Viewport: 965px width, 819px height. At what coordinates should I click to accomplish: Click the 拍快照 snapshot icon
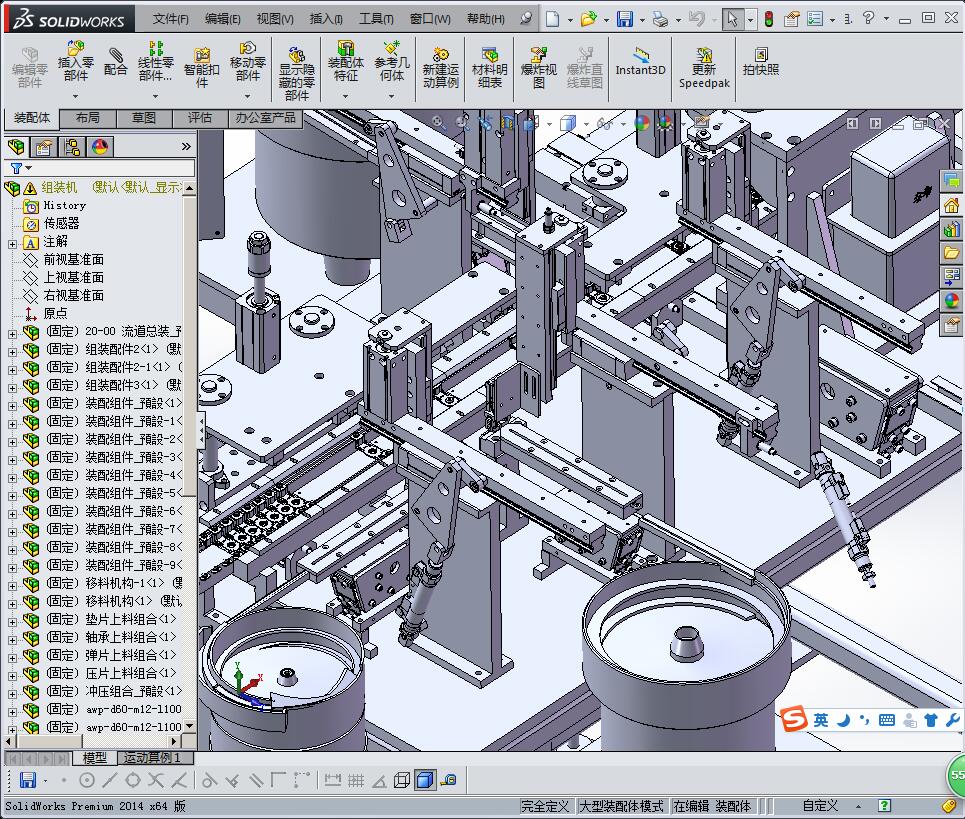(x=761, y=55)
